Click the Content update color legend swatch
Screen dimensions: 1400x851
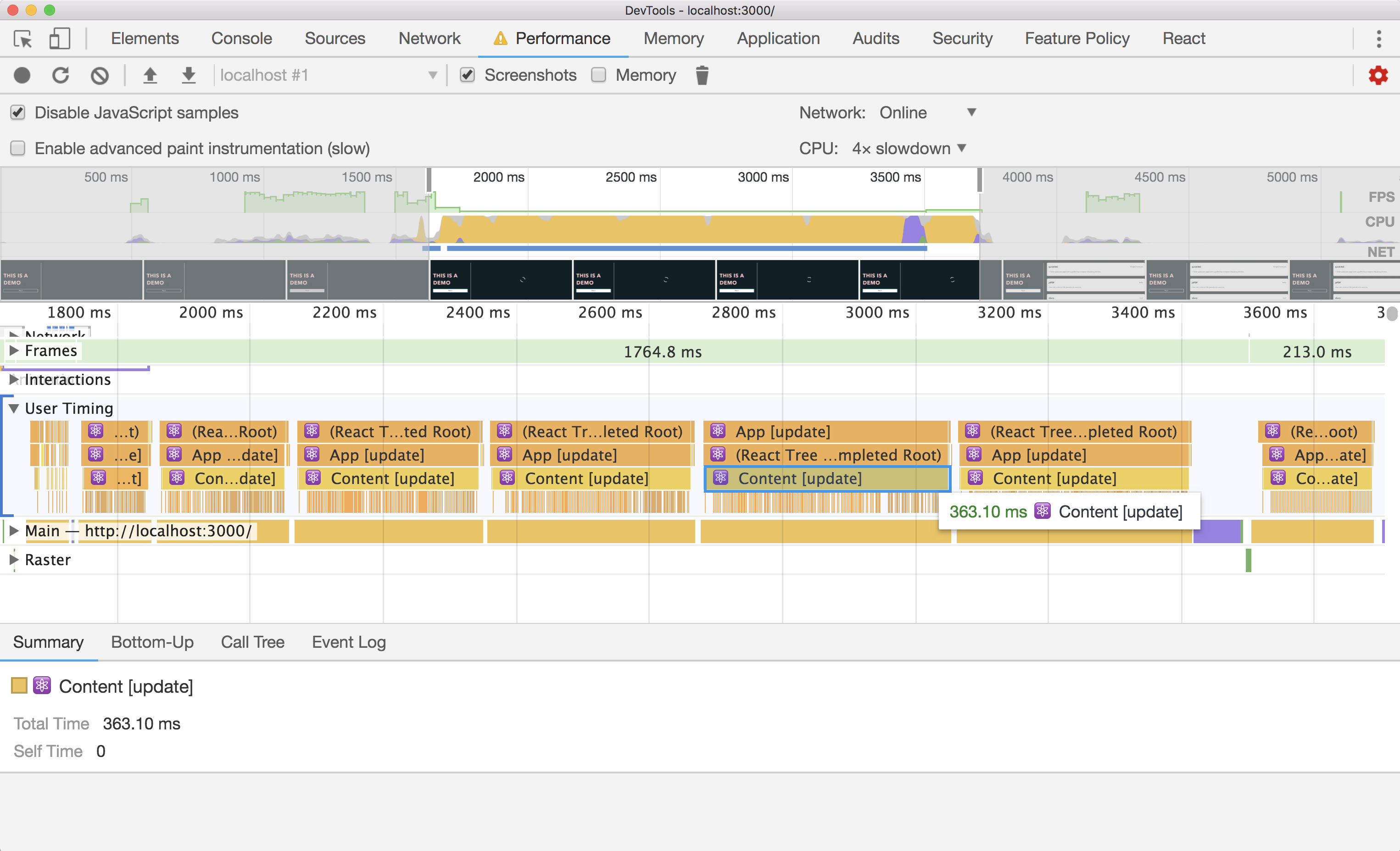click(x=20, y=686)
